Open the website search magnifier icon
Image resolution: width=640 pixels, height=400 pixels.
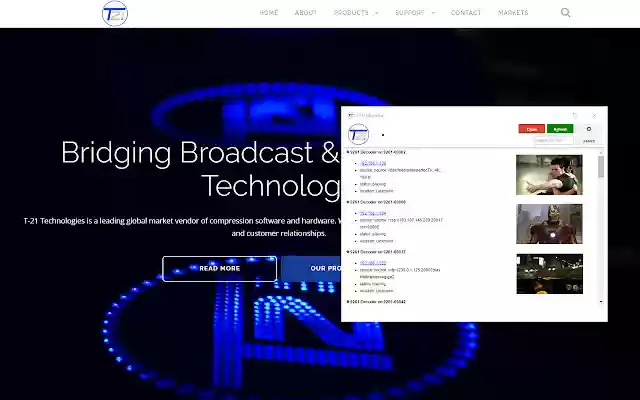[565, 13]
